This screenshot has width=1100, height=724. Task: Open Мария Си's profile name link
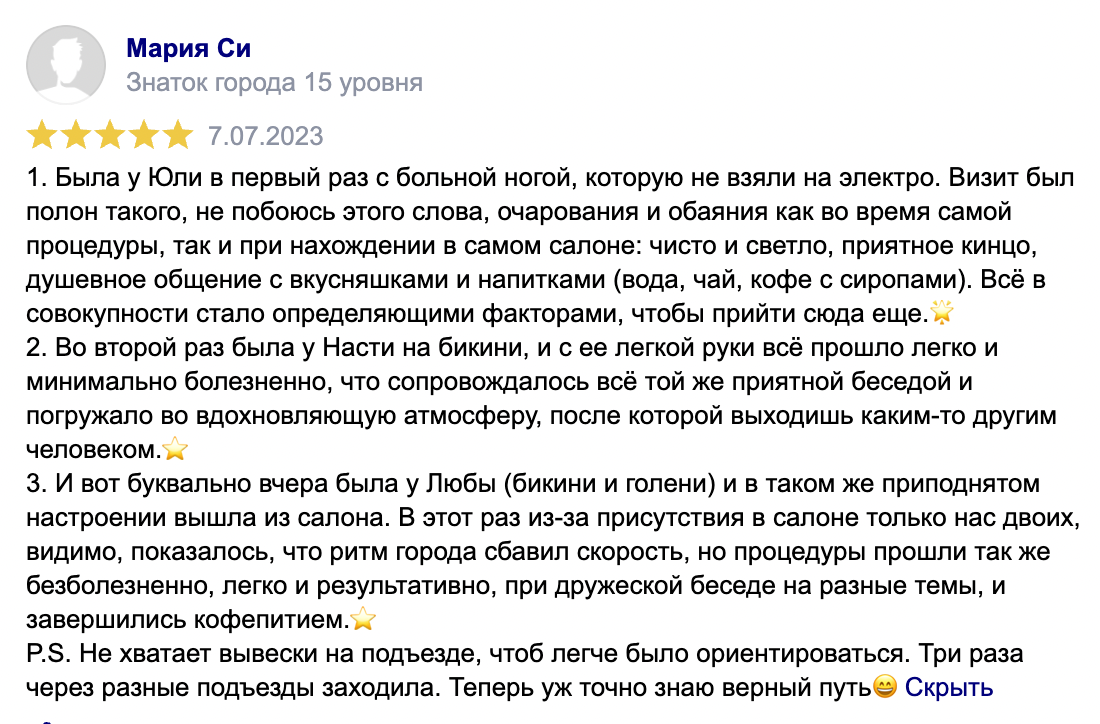pos(188,47)
